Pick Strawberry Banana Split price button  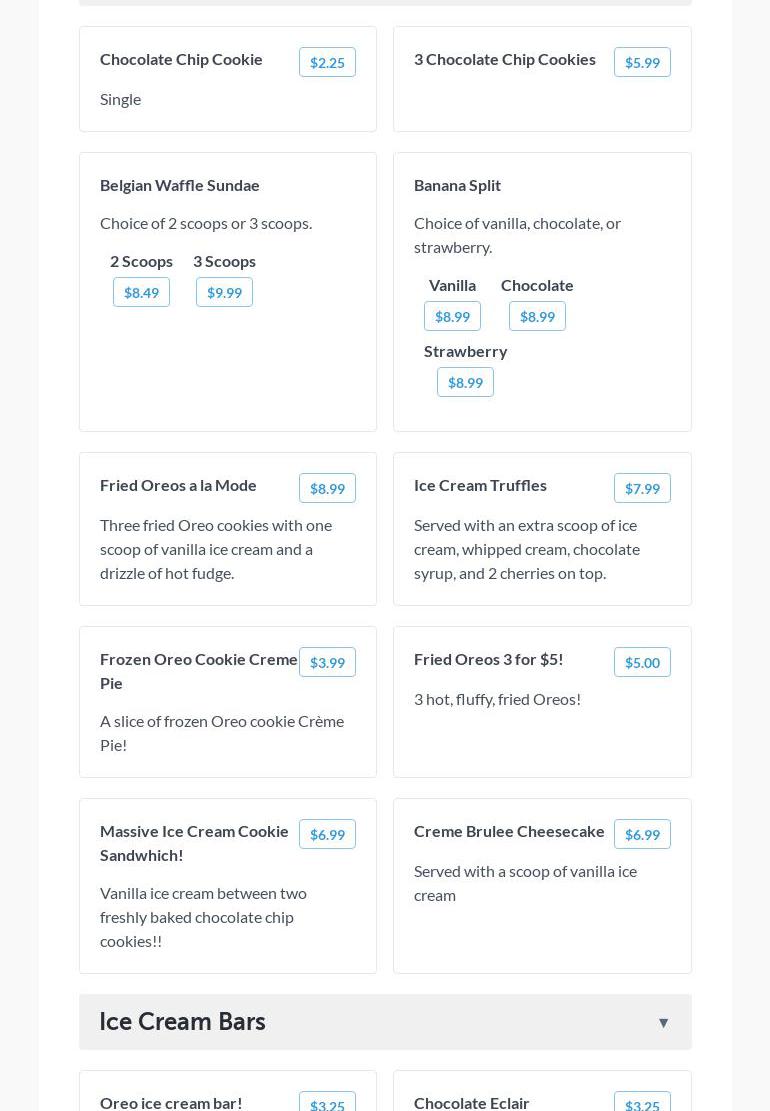click(465, 382)
